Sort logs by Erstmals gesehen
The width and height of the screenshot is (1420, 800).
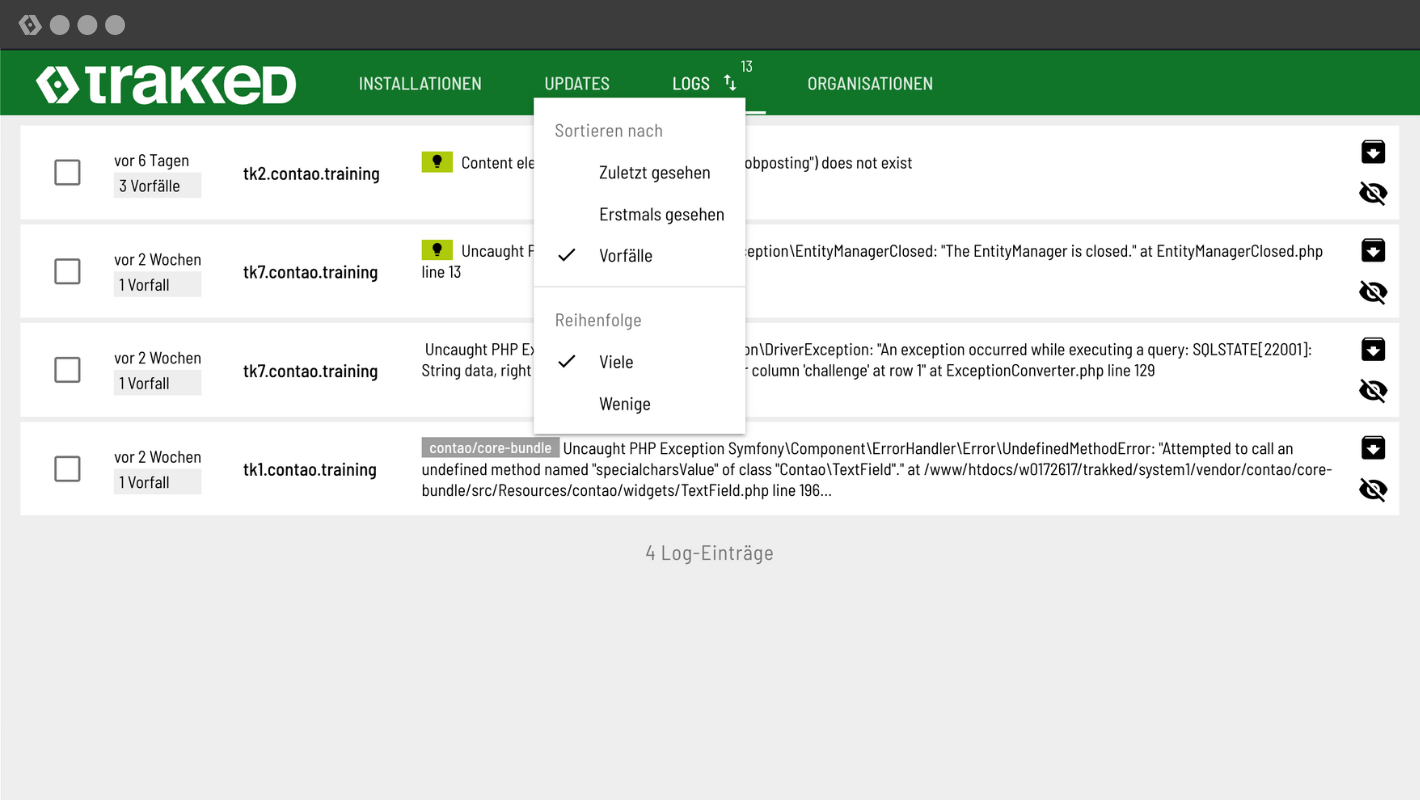661,215
